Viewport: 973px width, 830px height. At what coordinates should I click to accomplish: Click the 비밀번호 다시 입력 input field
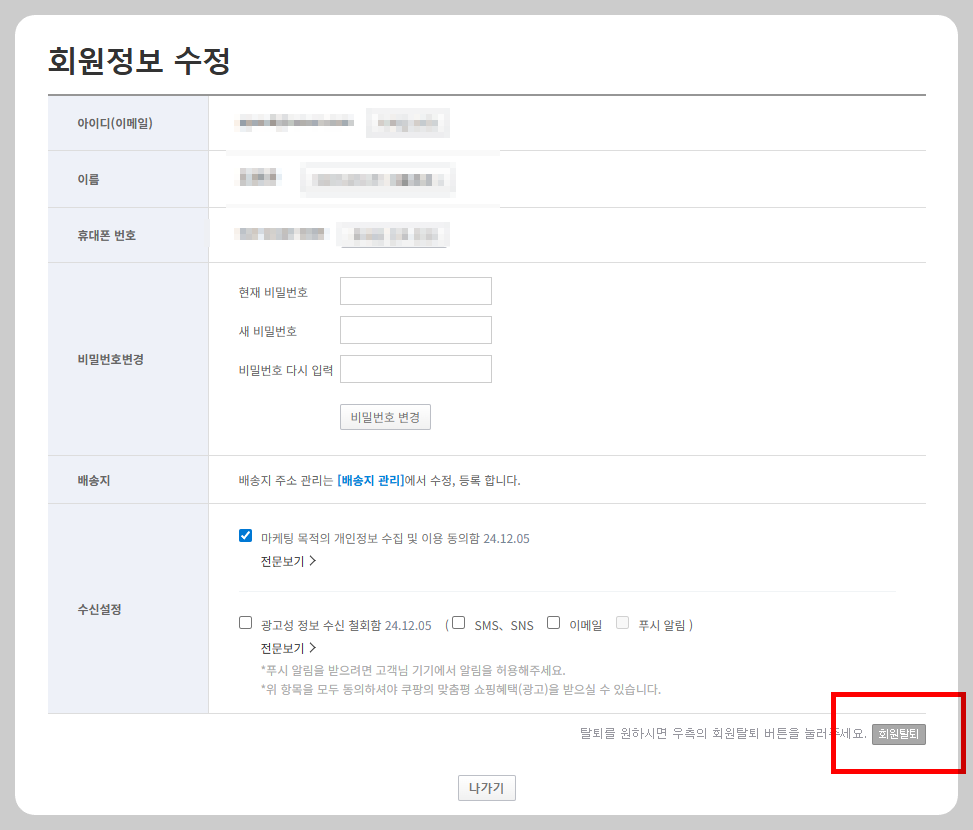[x=415, y=368]
